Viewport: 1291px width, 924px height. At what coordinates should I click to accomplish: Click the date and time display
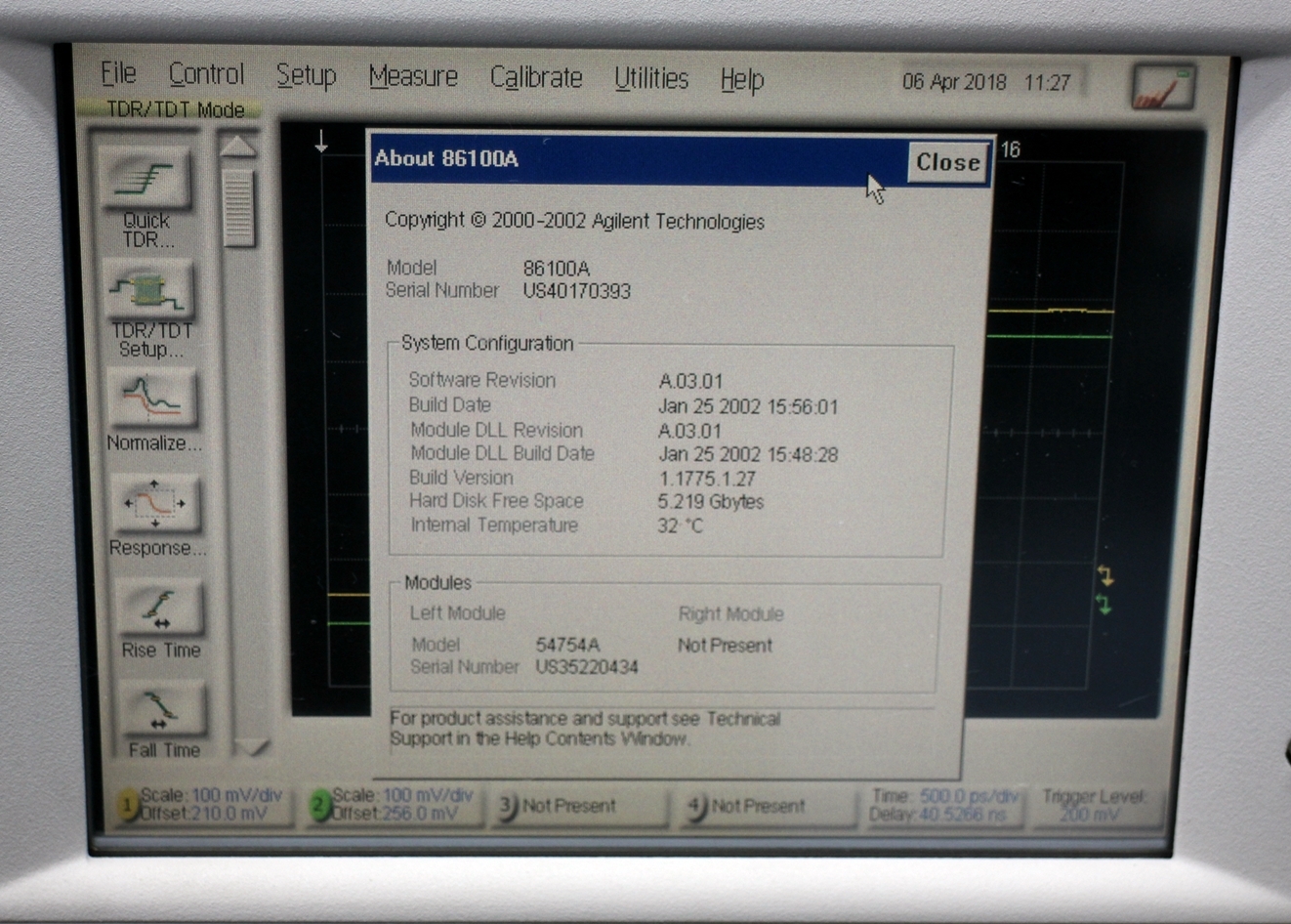(986, 83)
